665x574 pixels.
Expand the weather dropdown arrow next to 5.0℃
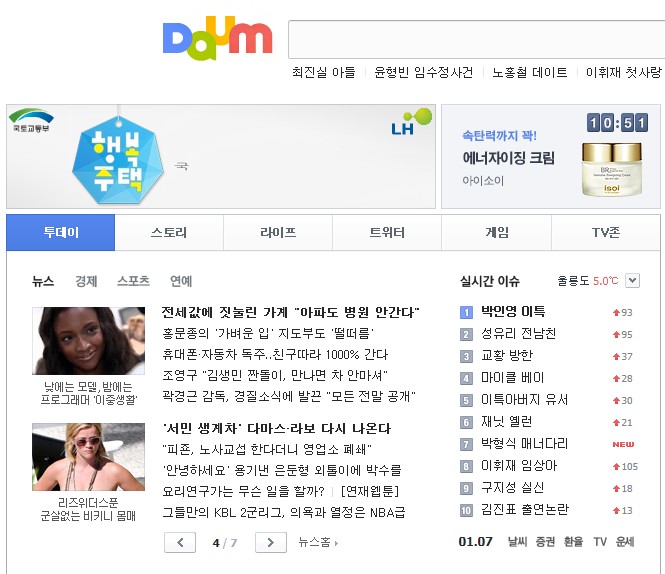(x=632, y=280)
